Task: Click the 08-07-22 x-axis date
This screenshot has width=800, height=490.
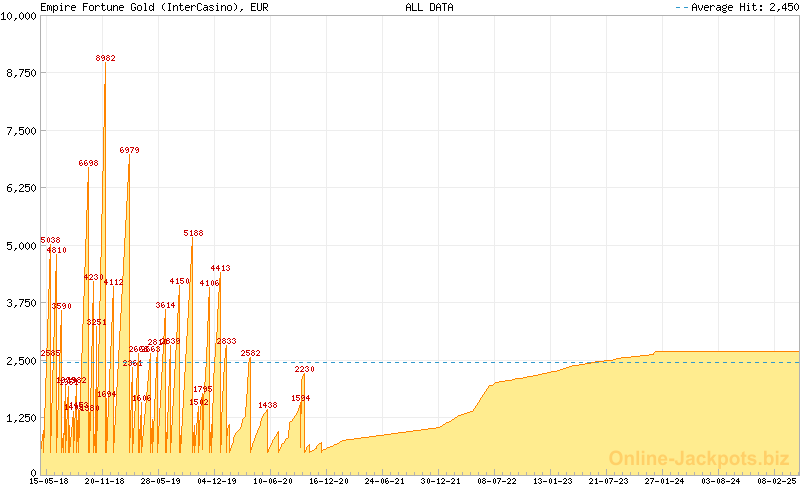Action: click(496, 481)
